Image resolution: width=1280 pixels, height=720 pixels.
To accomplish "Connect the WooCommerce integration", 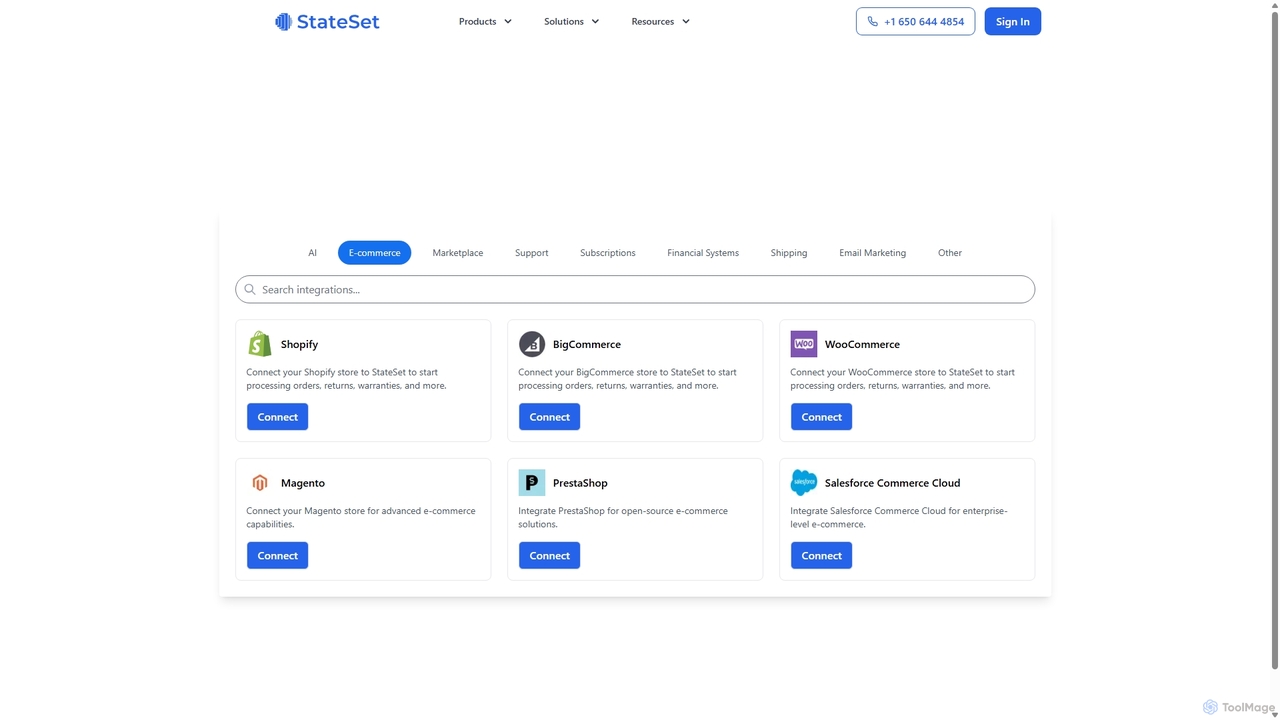I will pyautogui.click(x=822, y=417).
